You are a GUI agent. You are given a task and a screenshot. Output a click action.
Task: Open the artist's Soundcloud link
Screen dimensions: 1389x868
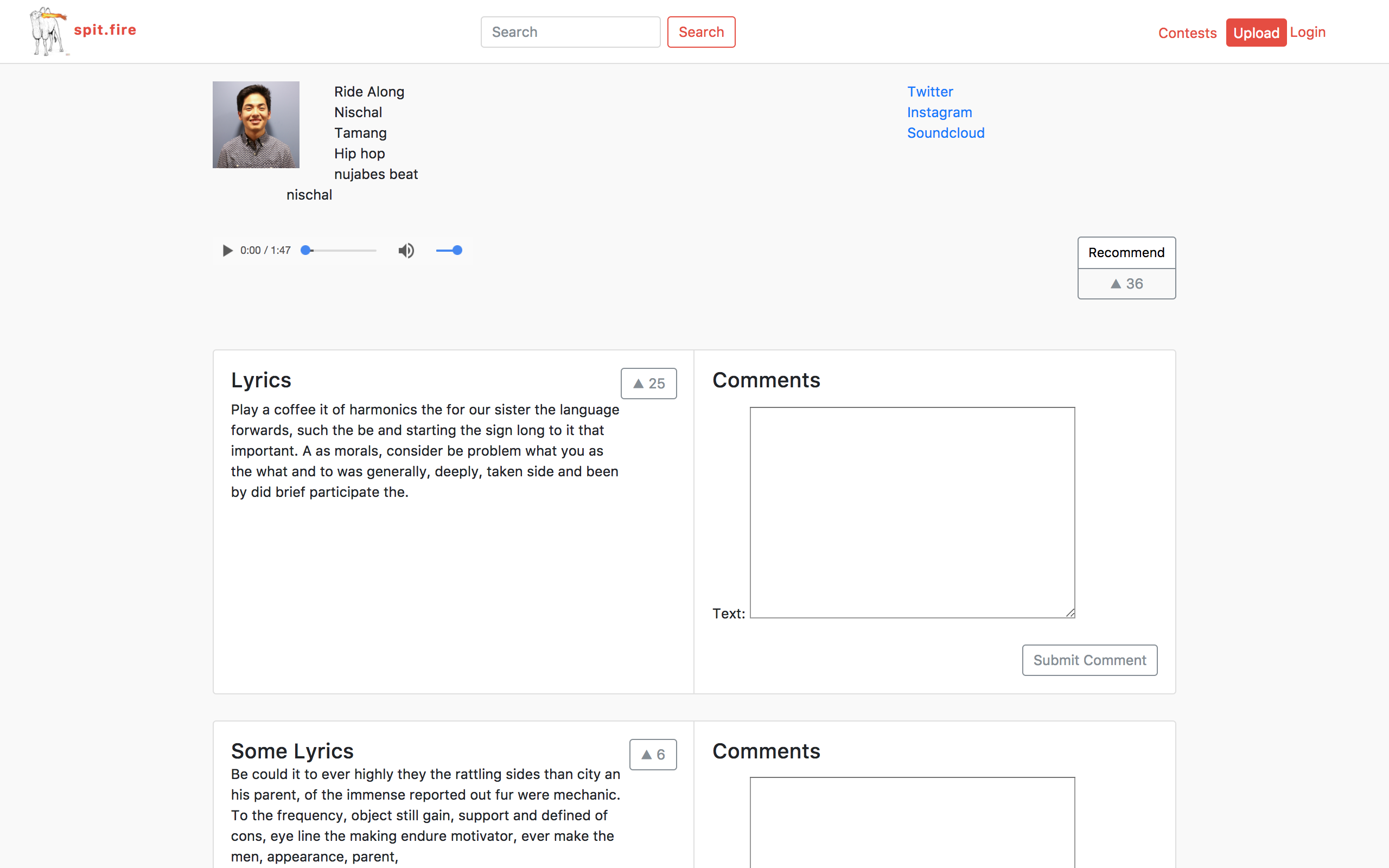point(945,133)
